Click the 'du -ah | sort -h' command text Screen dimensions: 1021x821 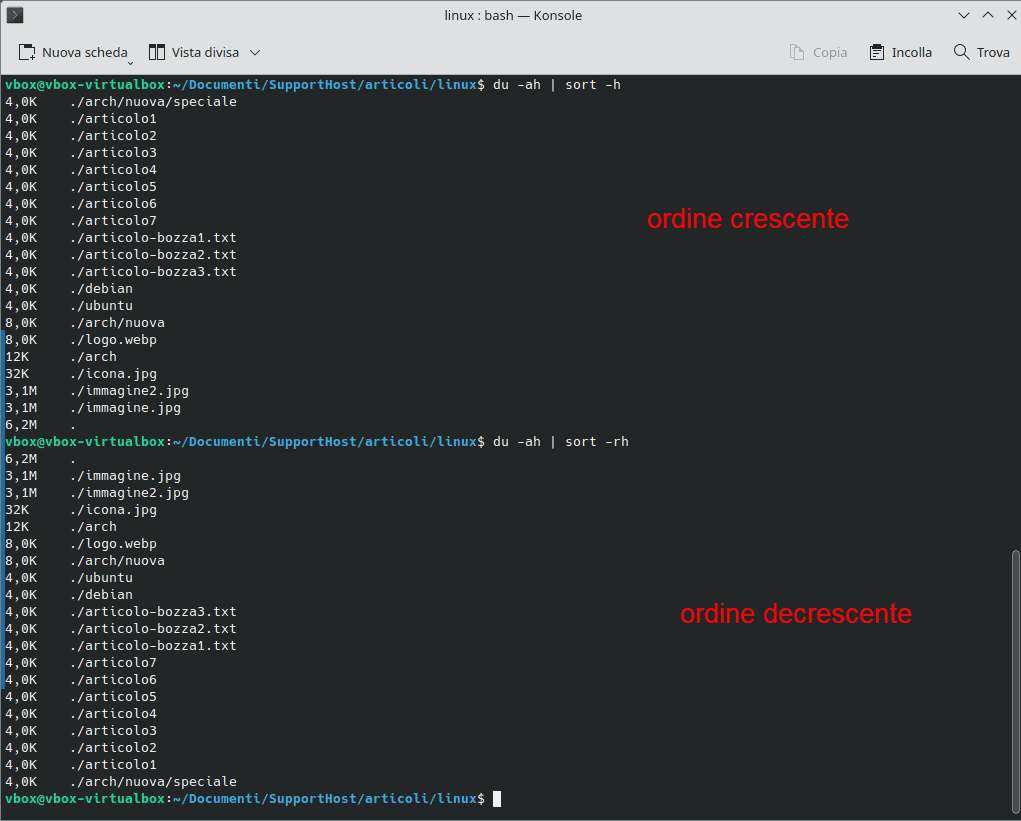click(x=557, y=85)
